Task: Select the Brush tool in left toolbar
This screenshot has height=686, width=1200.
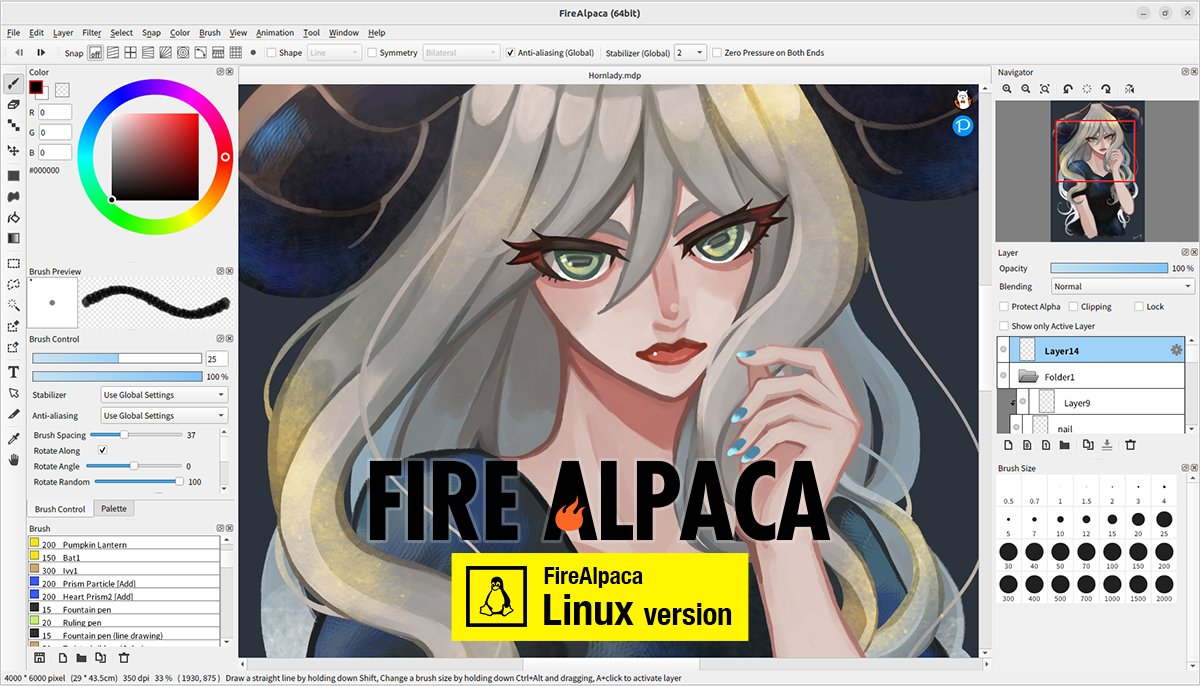Action: pos(14,84)
